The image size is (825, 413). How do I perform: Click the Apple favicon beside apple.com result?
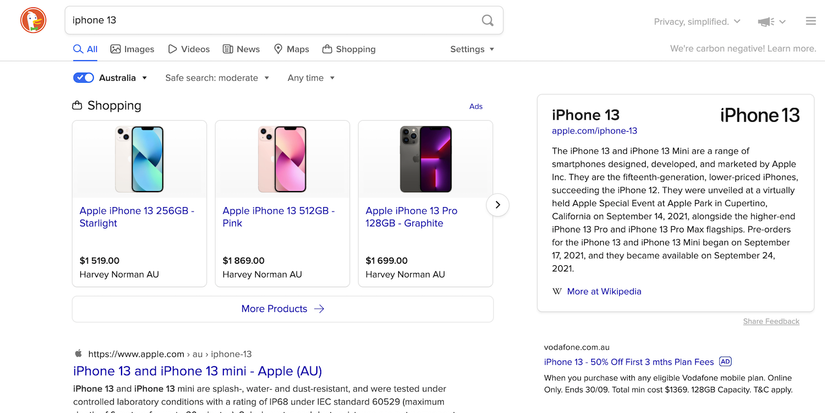78,354
